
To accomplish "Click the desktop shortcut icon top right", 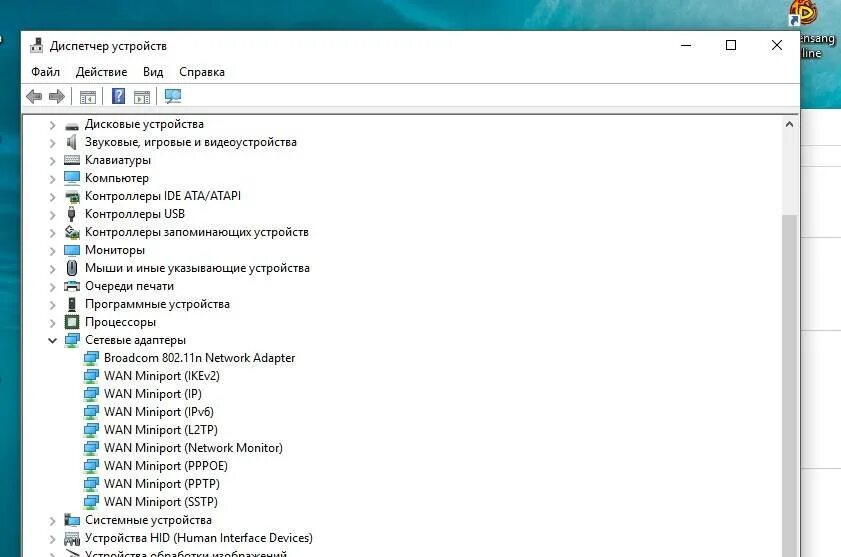I will pyautogui.click(x=804, y=13).
